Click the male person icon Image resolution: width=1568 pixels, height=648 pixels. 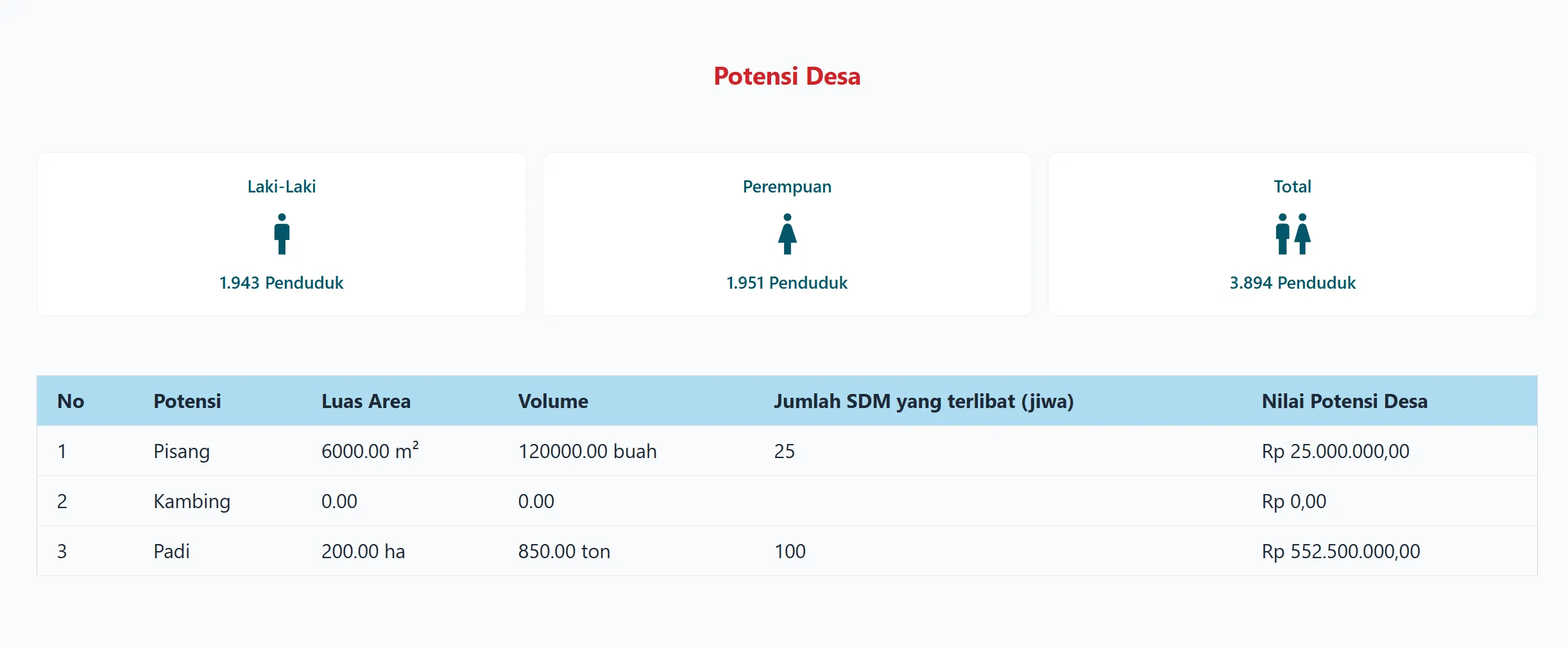click(x=282, y=234)
